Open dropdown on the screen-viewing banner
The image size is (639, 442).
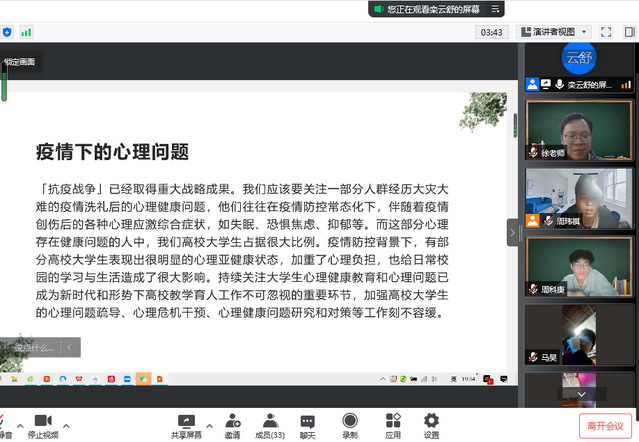497,9
